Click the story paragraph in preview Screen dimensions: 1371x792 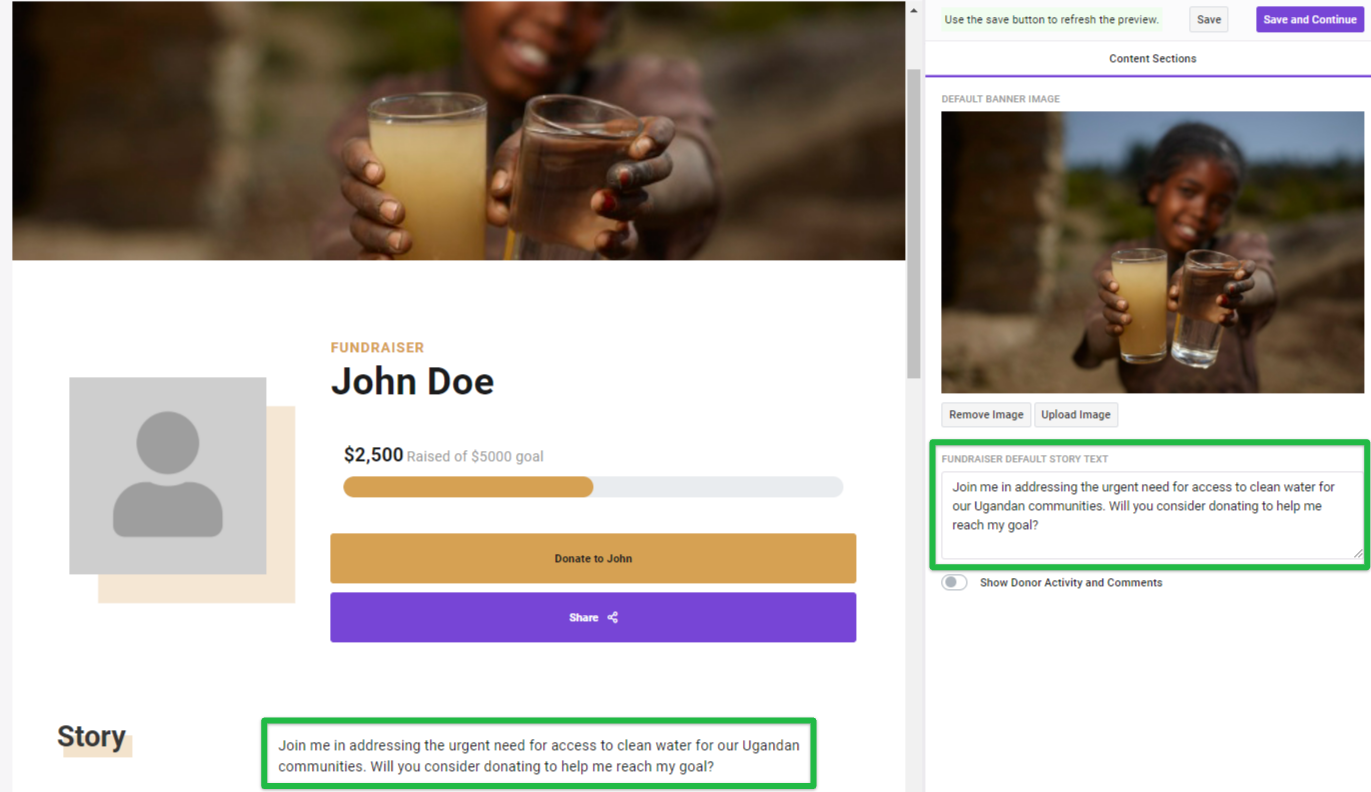pos(538,756)
